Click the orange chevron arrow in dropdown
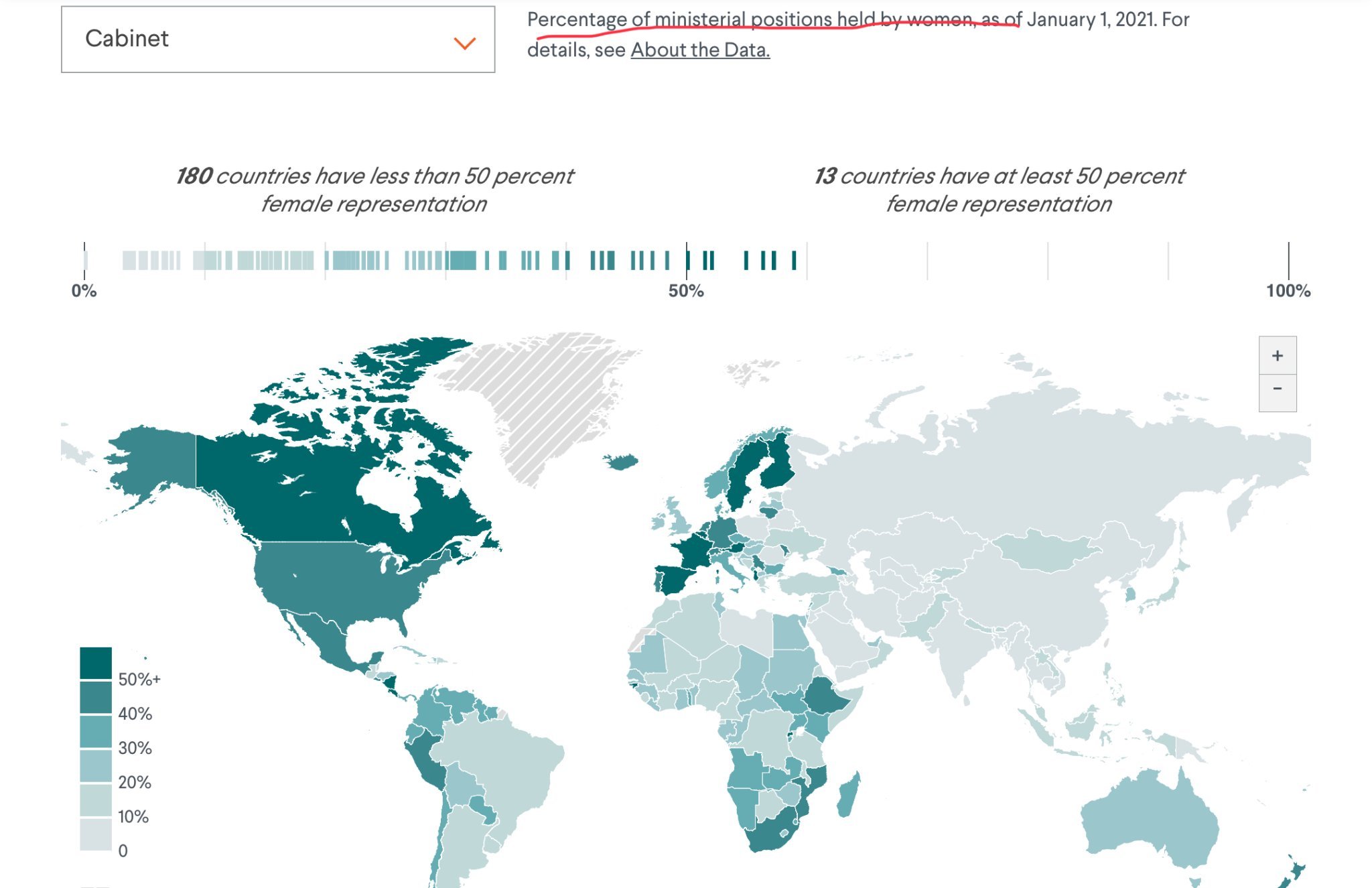The image size is (1372, 888). coord(464,44)
